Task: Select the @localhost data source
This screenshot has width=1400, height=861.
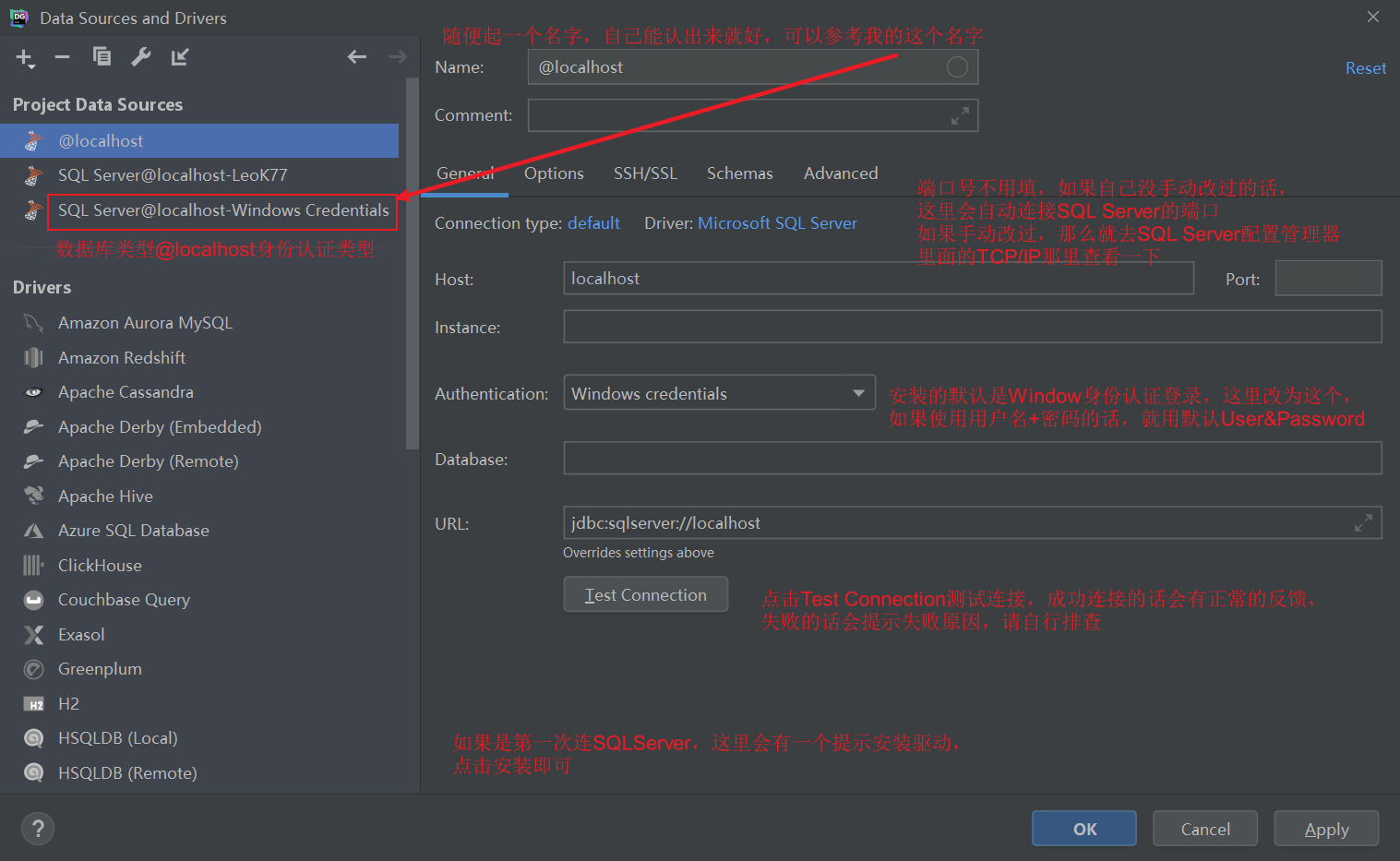Action: click(199, 141)
